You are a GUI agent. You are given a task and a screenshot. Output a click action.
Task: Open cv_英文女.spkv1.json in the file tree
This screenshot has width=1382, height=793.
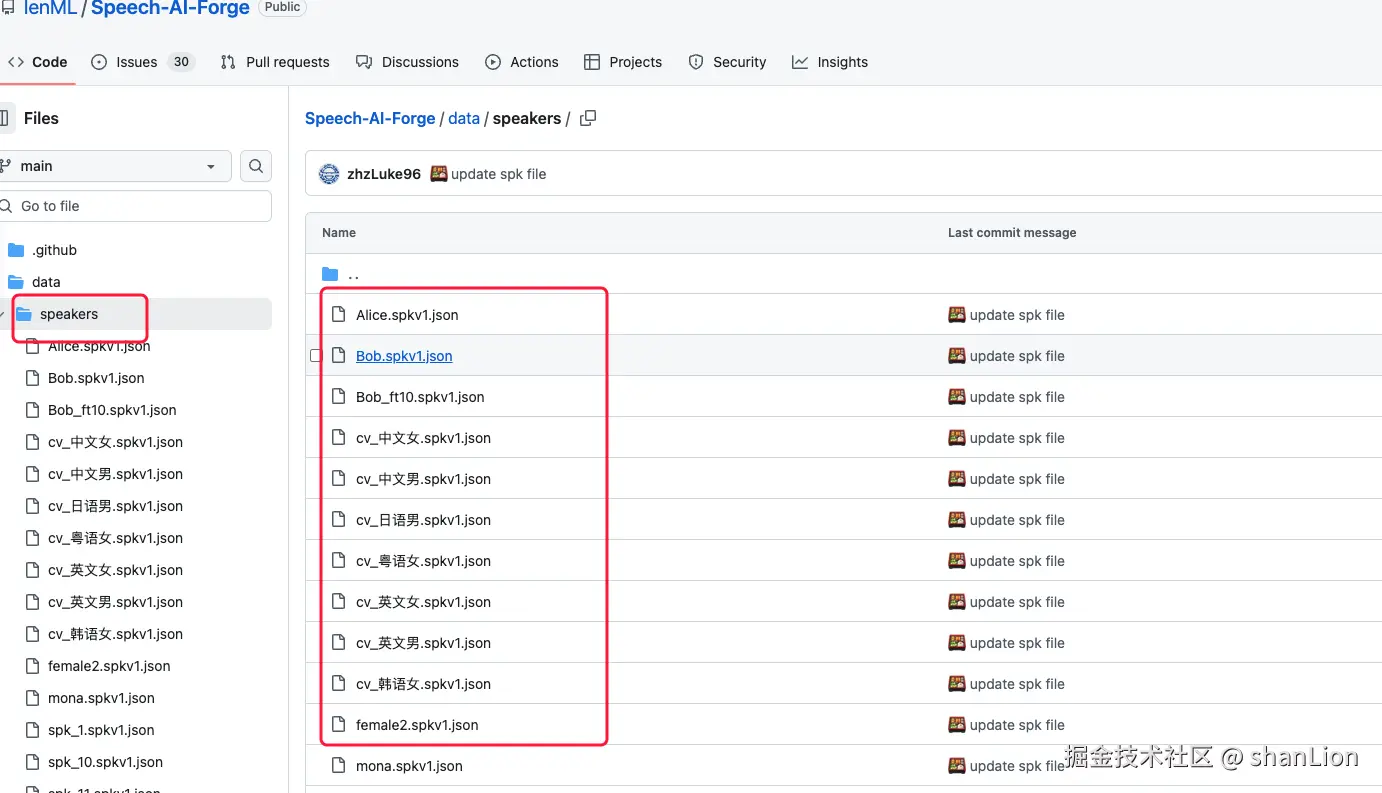click(x=115, y=570)
